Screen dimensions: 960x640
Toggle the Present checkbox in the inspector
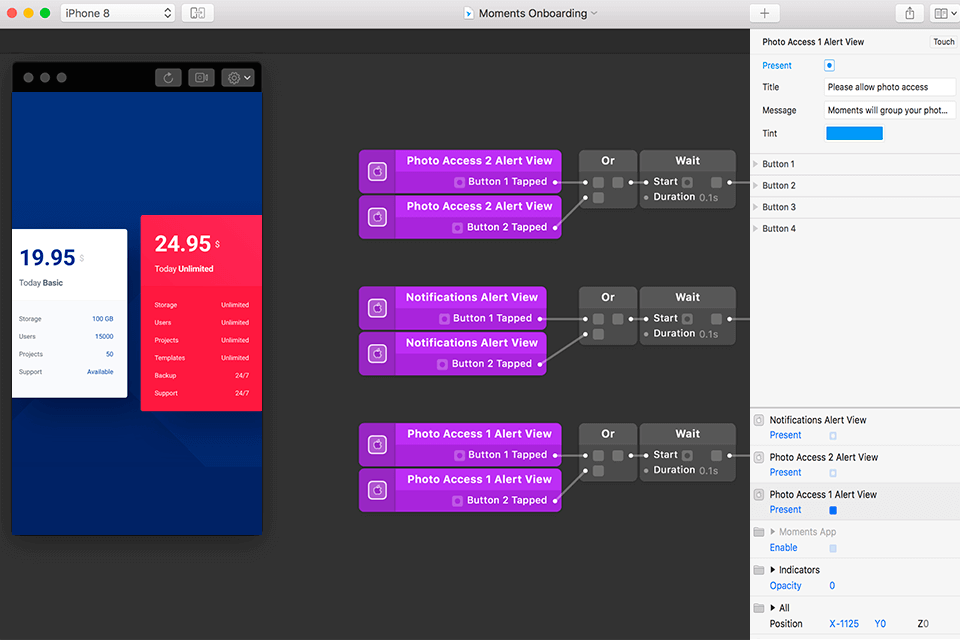coord(829,66)
